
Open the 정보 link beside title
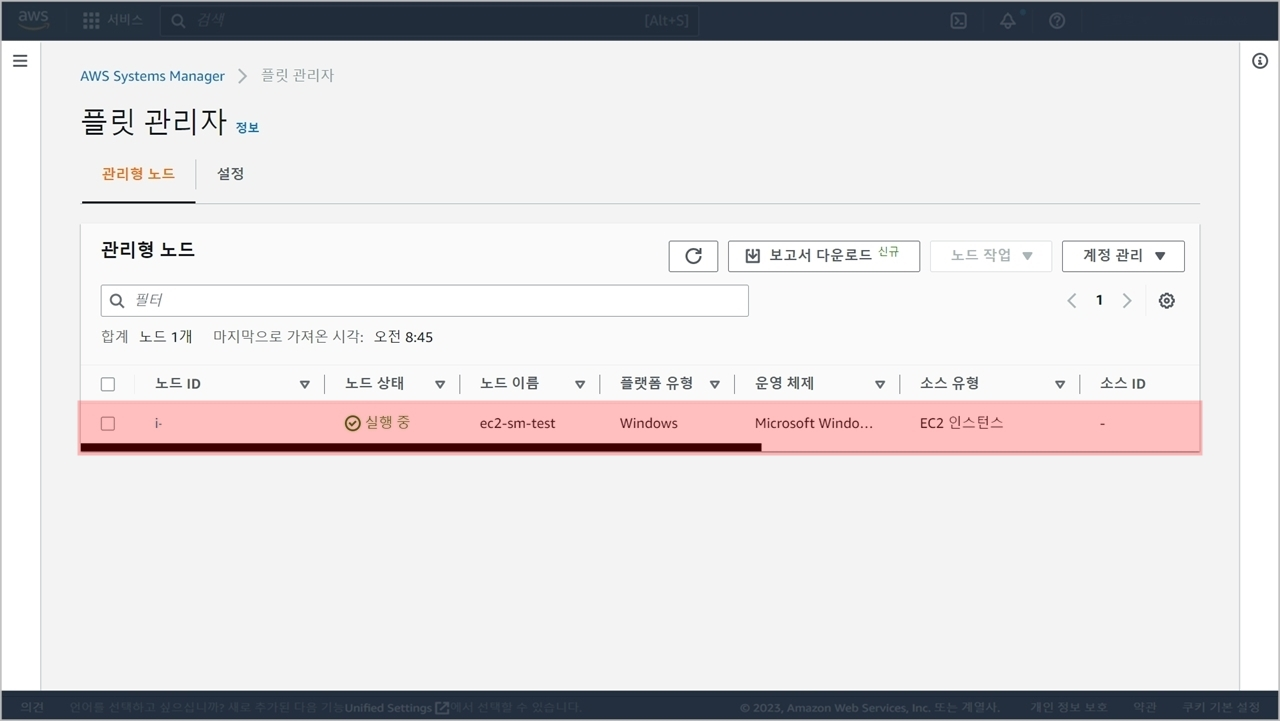tap(247, 128)
